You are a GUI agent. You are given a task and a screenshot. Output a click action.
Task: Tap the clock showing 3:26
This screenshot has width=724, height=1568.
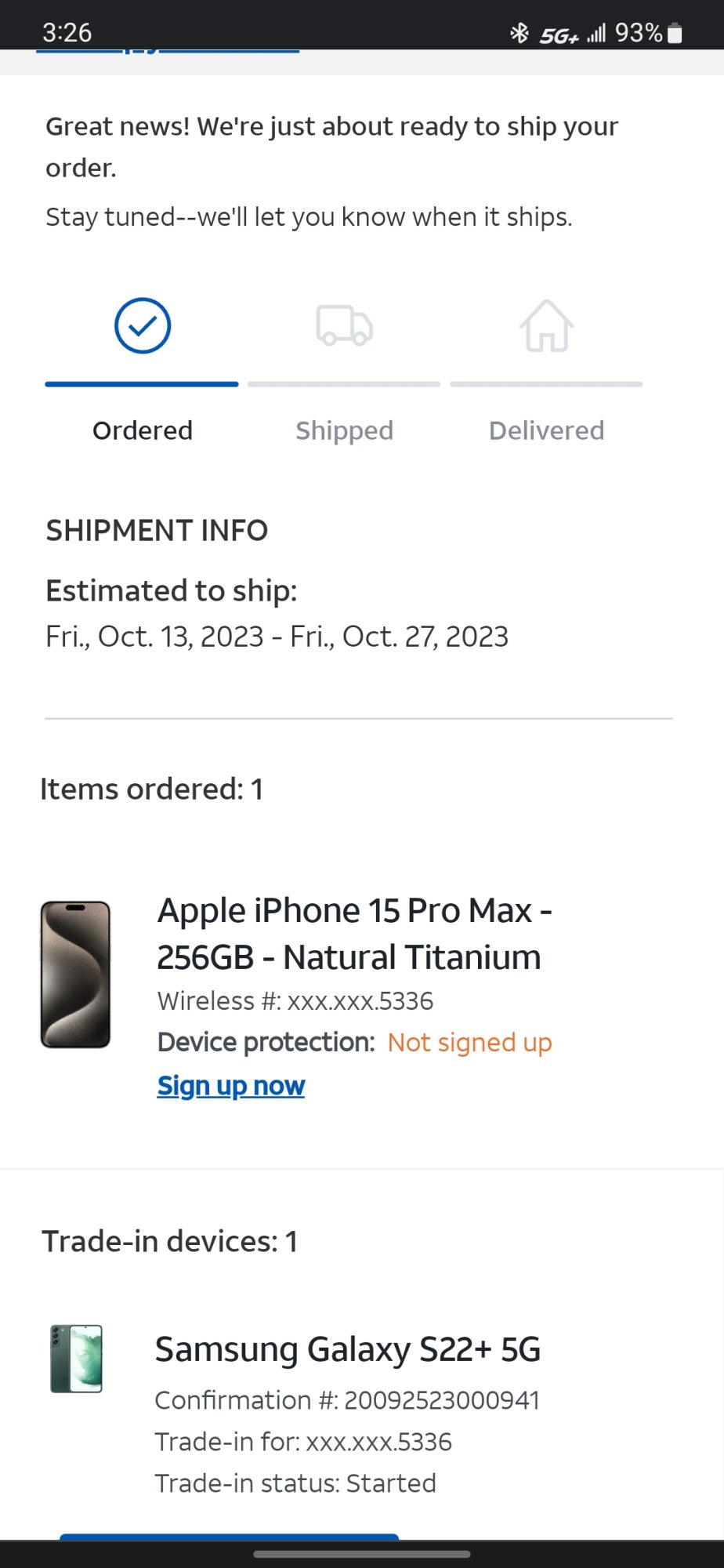click(67, 33)
